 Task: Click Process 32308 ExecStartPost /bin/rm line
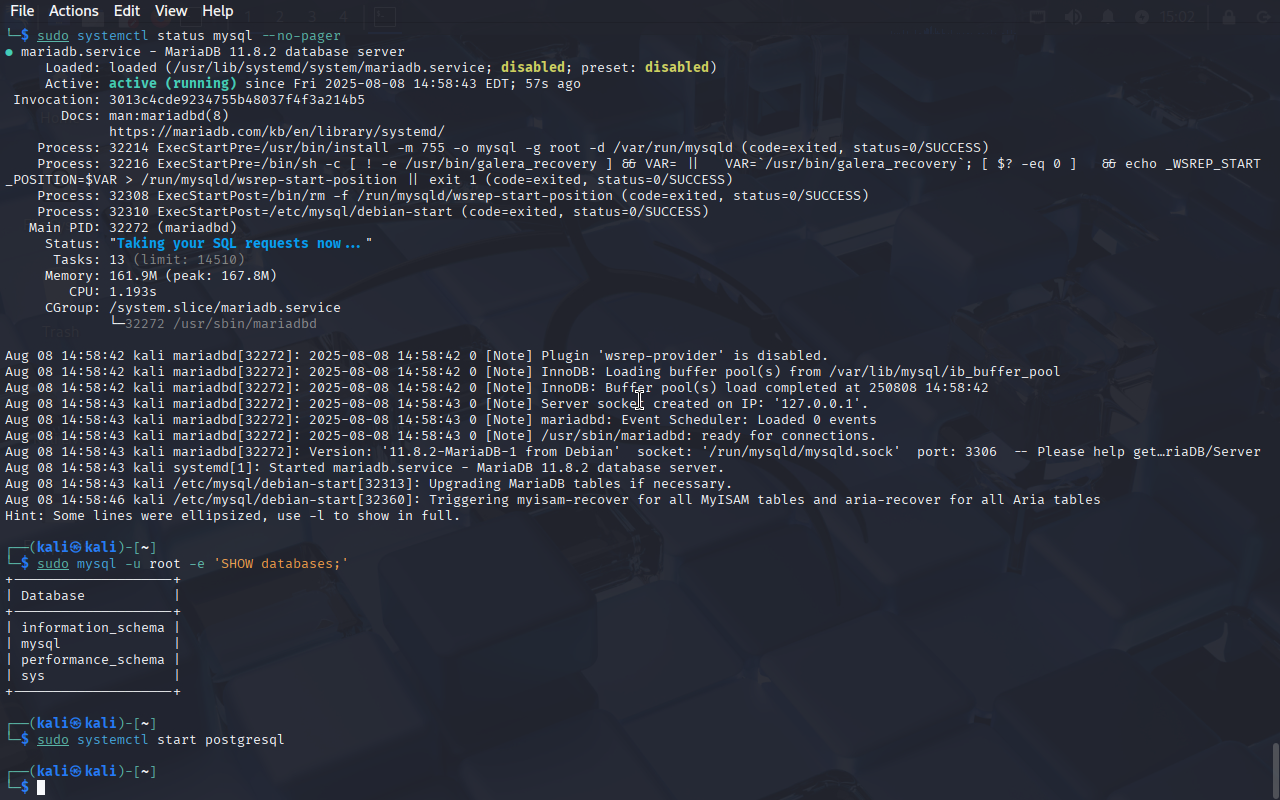(x=453, y=196)
